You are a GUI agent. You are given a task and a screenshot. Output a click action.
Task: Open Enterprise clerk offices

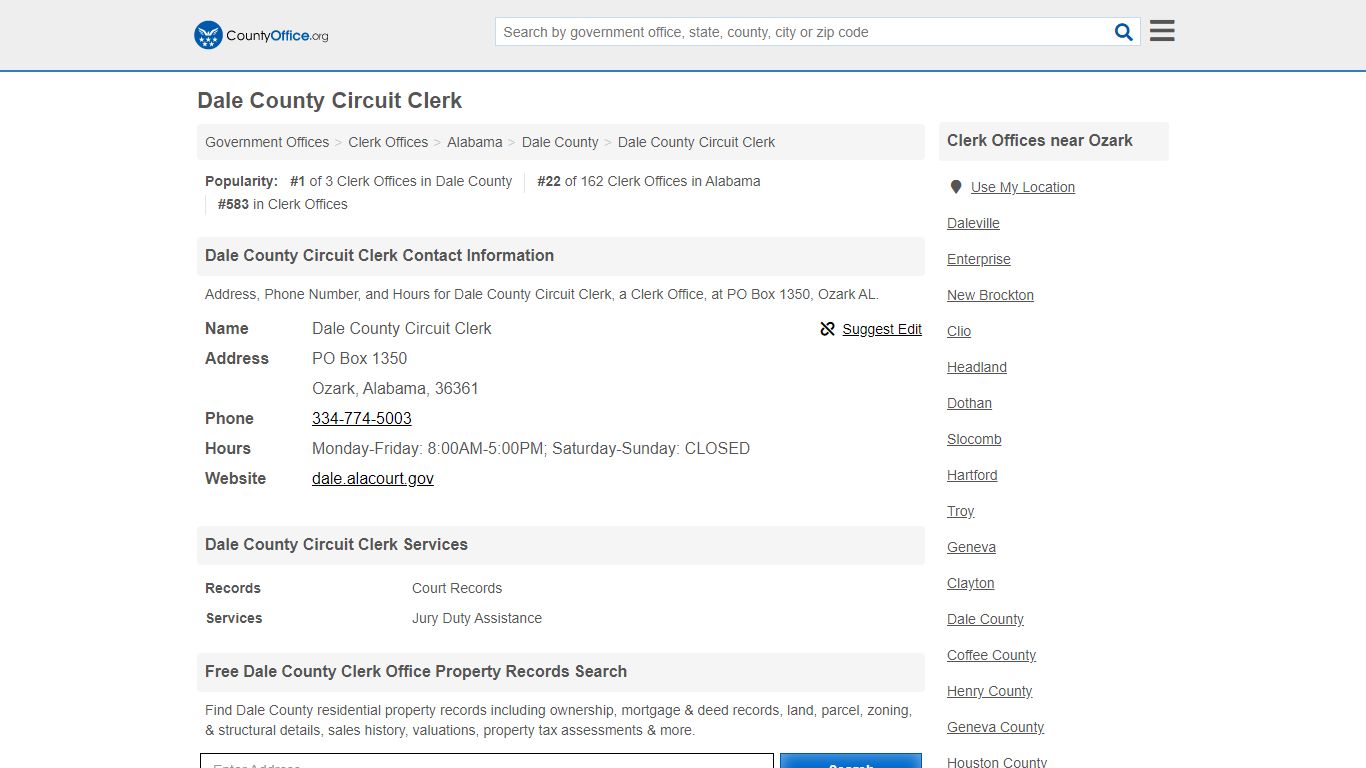click(x=979, y=259)
